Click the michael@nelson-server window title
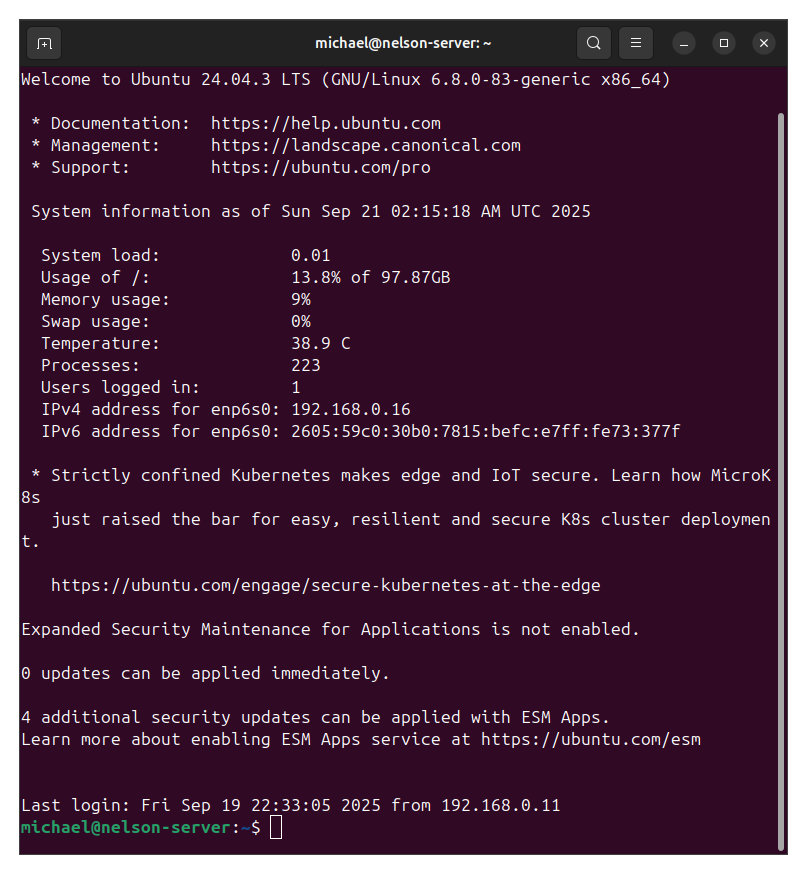 point(403,43)
